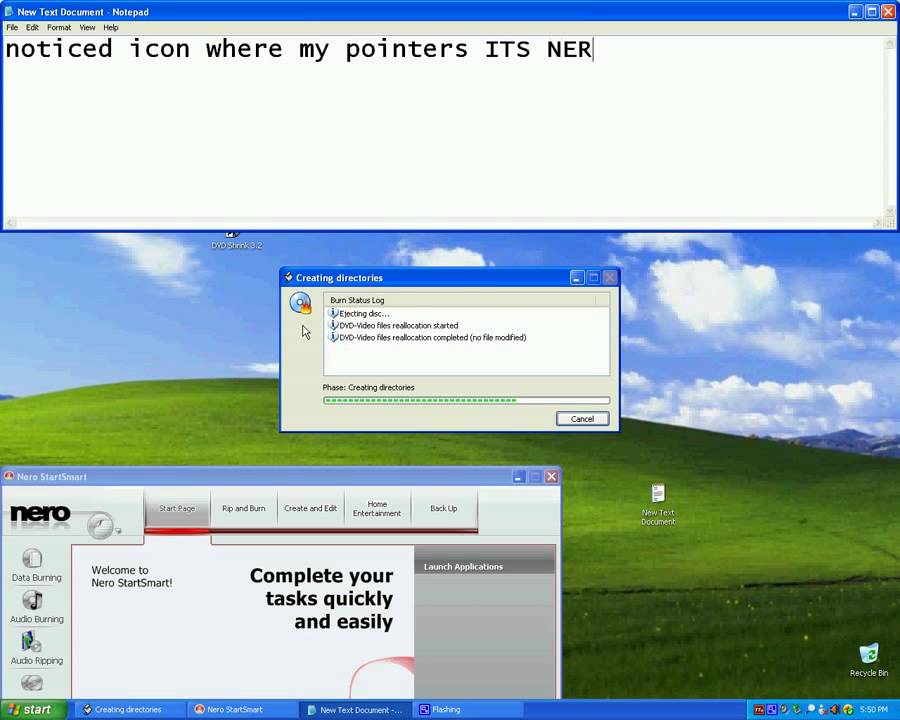Select Nero StartSmart taskbar button
900x720 pixels.
241,710
